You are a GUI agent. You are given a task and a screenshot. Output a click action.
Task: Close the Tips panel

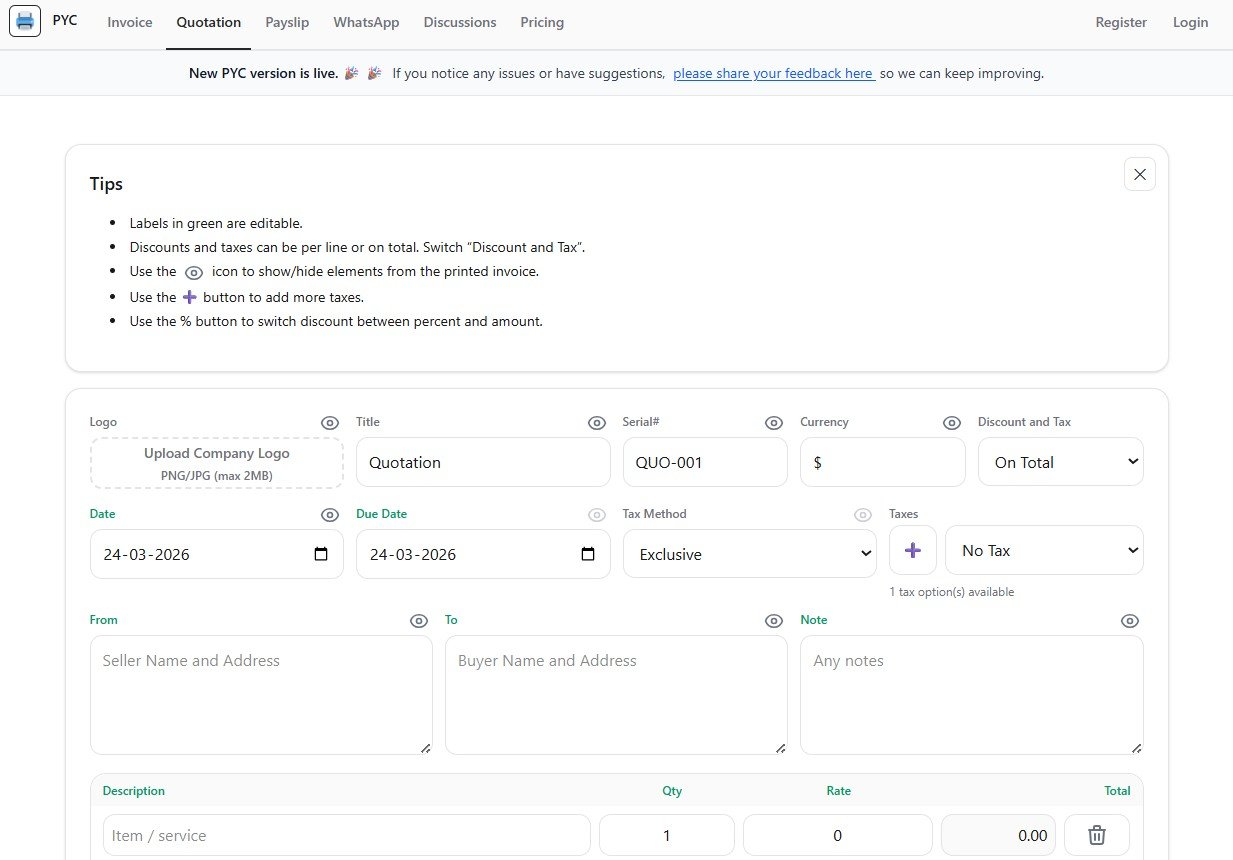point(1140,174)
